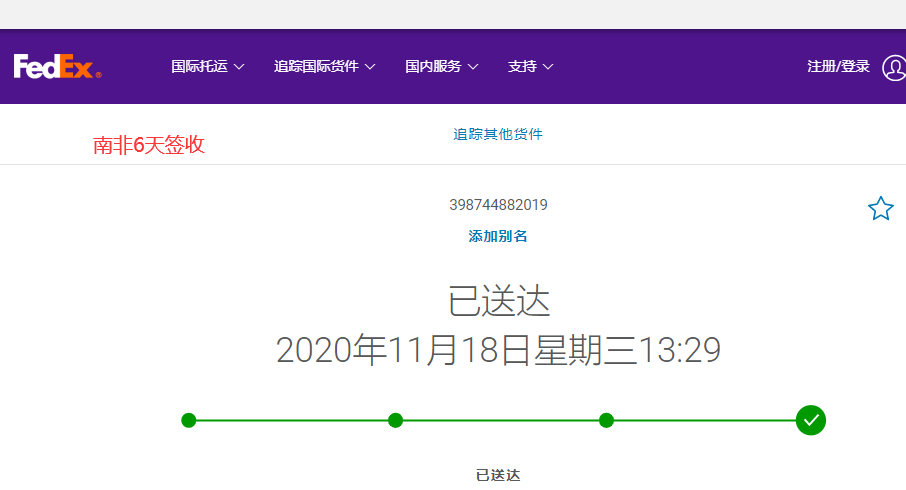Viewport: 906px width, 490px height.
Task: Open the 支持 menu
Action: (522, 67)
